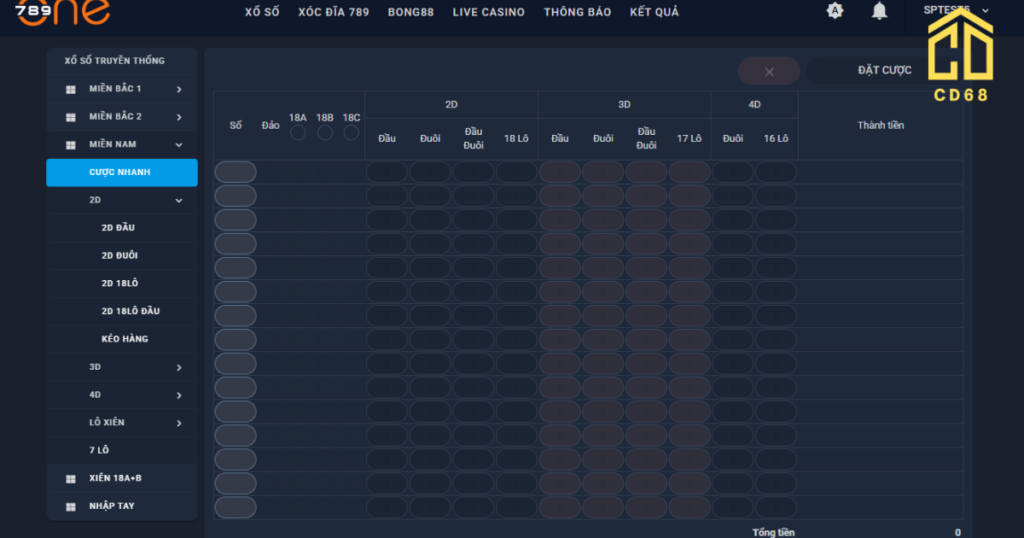Image resolution: width=1024 pixels, height=538 pixels.
Task: Click the grid icon beside Nhập Tay
Action: coord(71,507)
